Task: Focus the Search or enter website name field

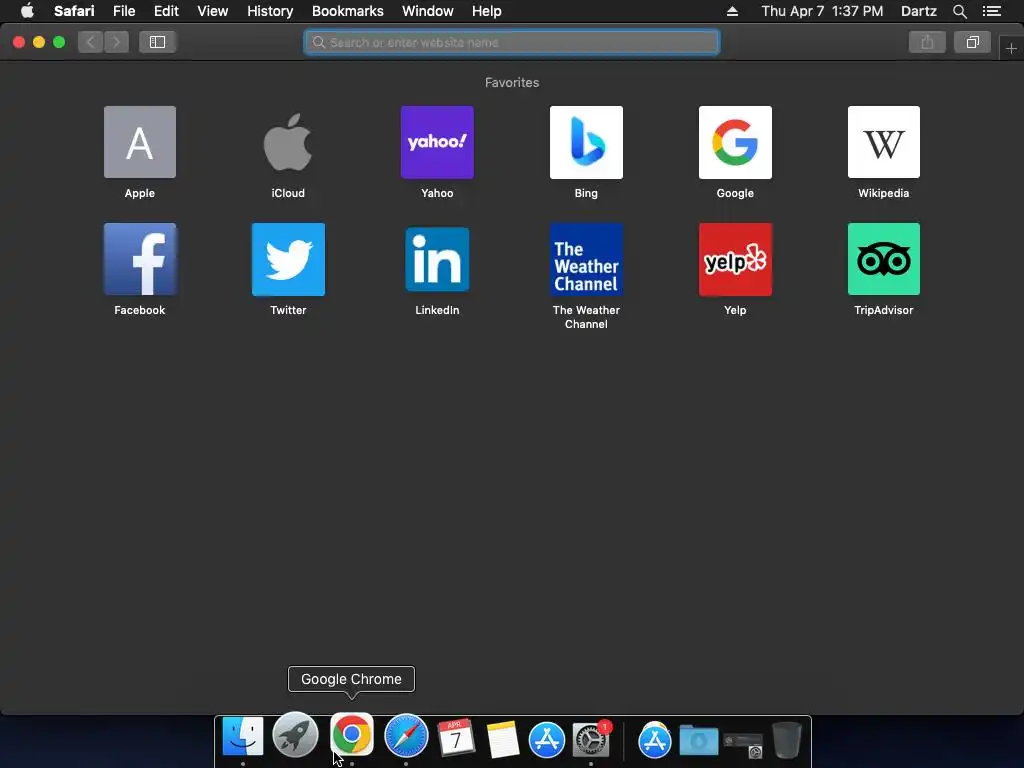Action: 511,42
